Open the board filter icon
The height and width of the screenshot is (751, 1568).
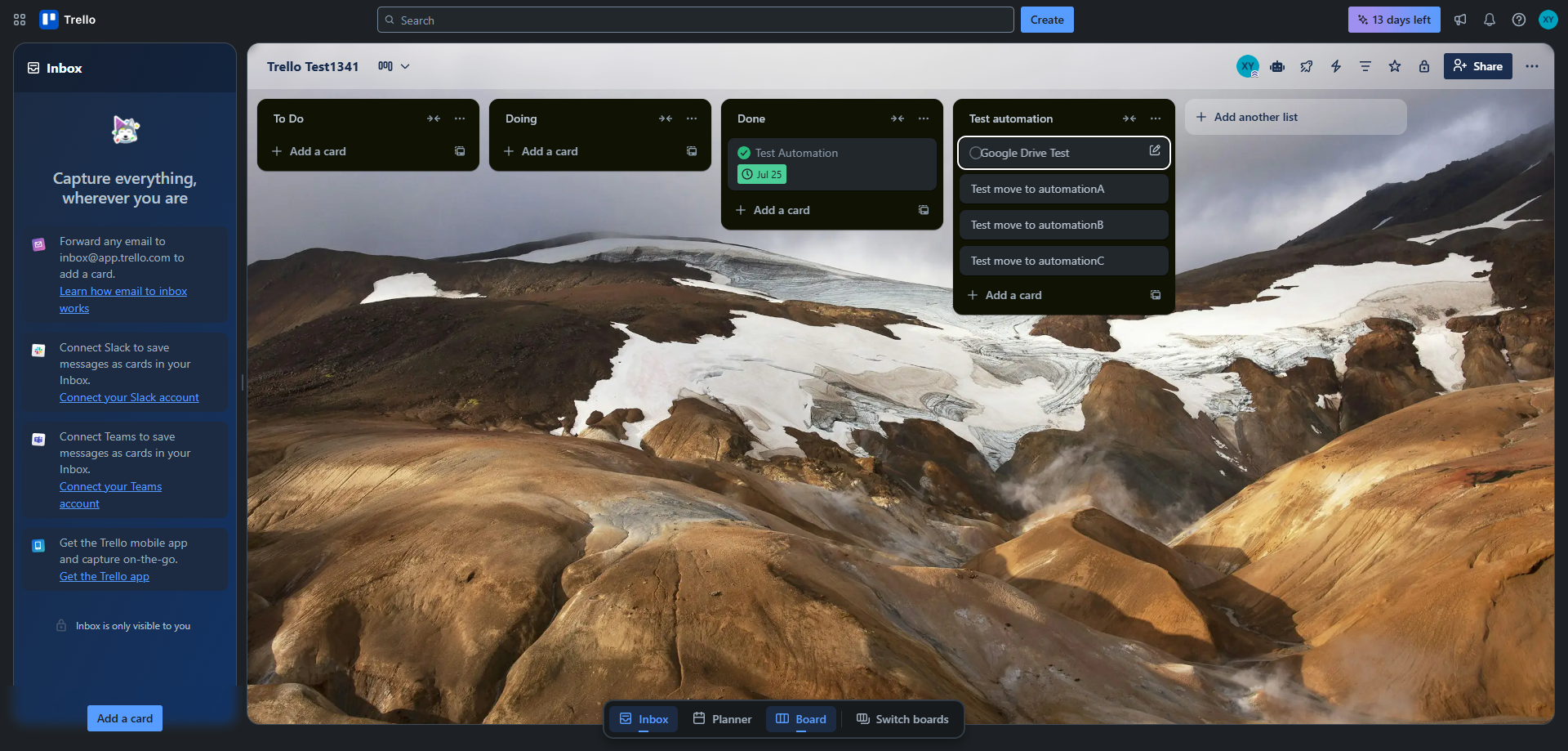click(1365, 66)
